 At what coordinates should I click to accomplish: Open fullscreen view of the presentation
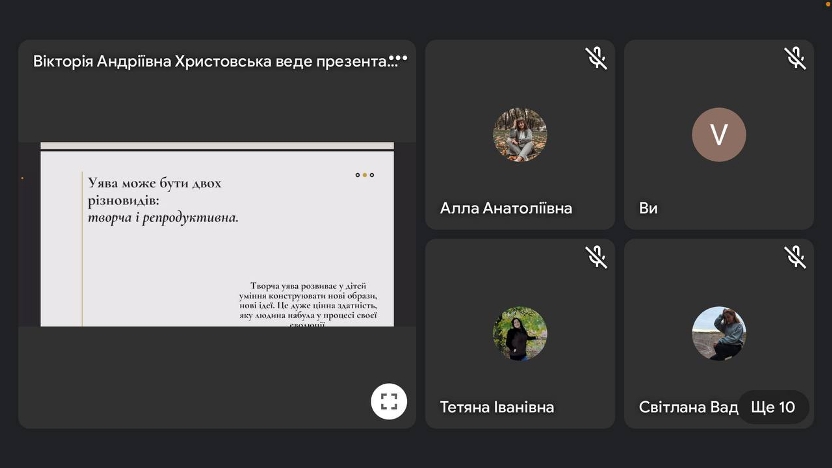point(389,402)
